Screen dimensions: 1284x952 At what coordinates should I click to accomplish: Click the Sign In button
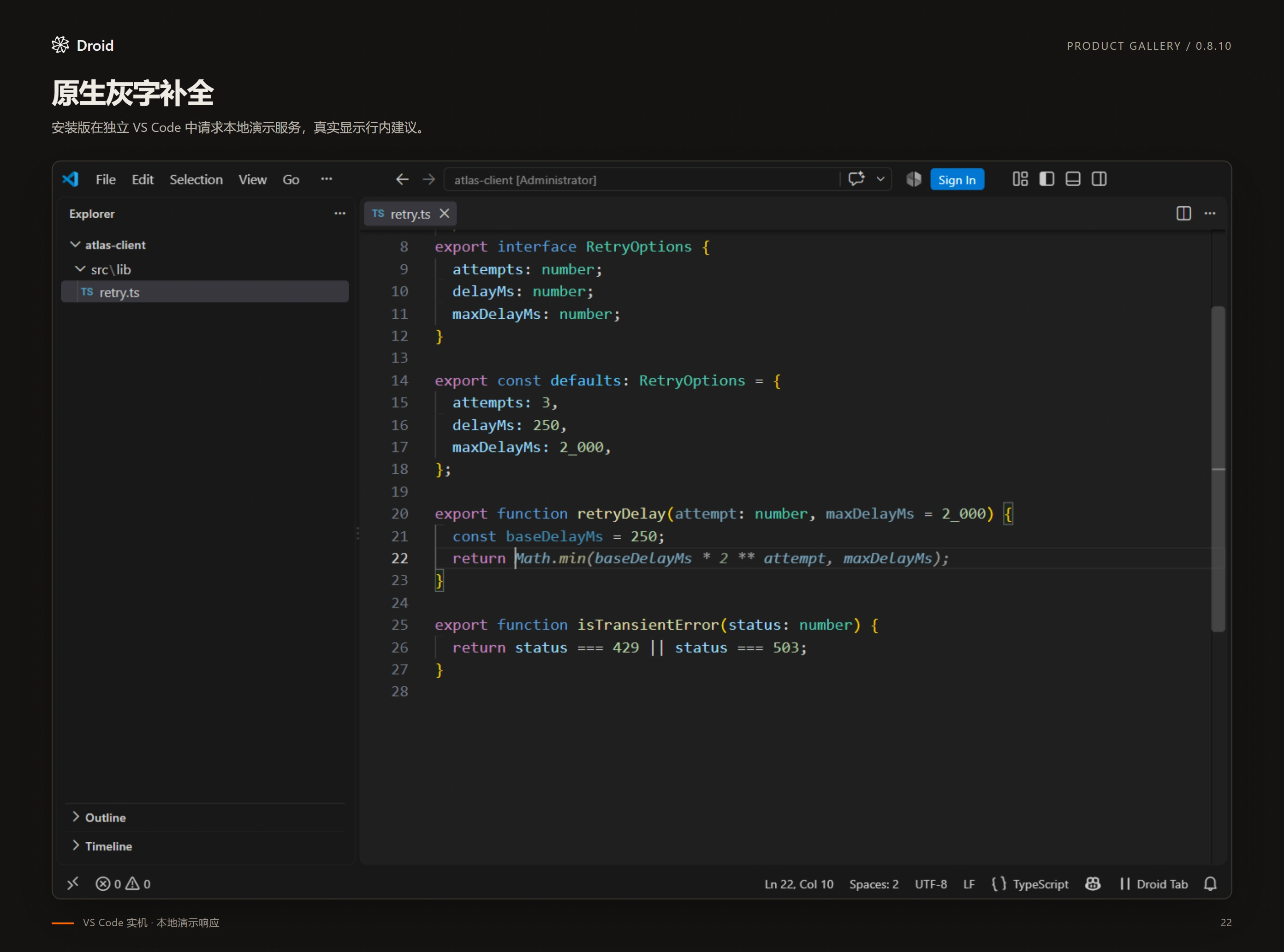click(957, 180)
